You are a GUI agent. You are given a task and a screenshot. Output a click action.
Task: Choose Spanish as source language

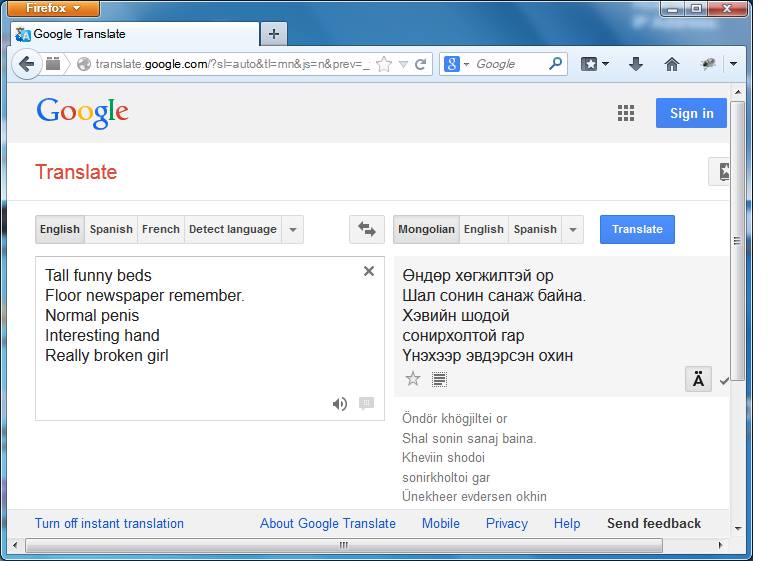pyautogui.click(x=111, y=229)
